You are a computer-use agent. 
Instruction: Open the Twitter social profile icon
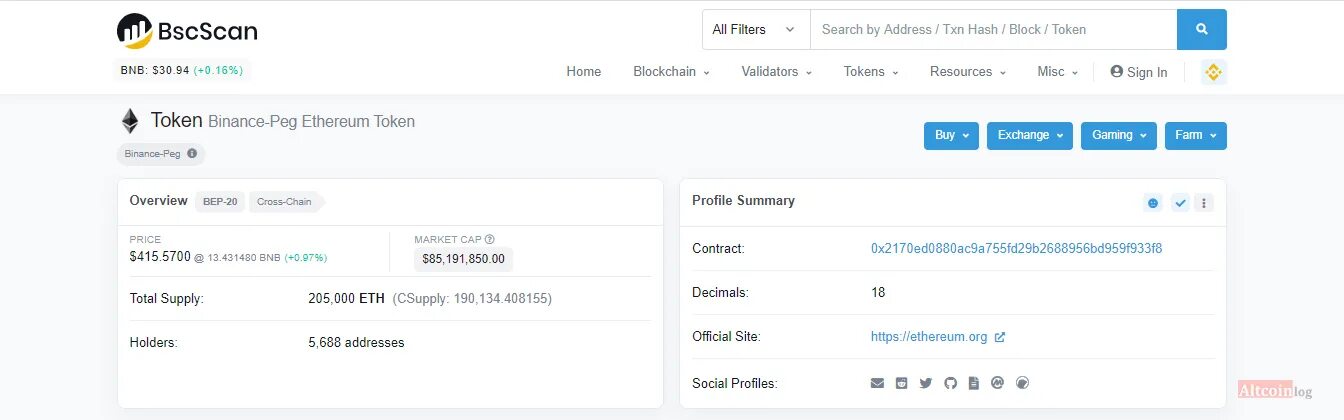tap(926, 383)
